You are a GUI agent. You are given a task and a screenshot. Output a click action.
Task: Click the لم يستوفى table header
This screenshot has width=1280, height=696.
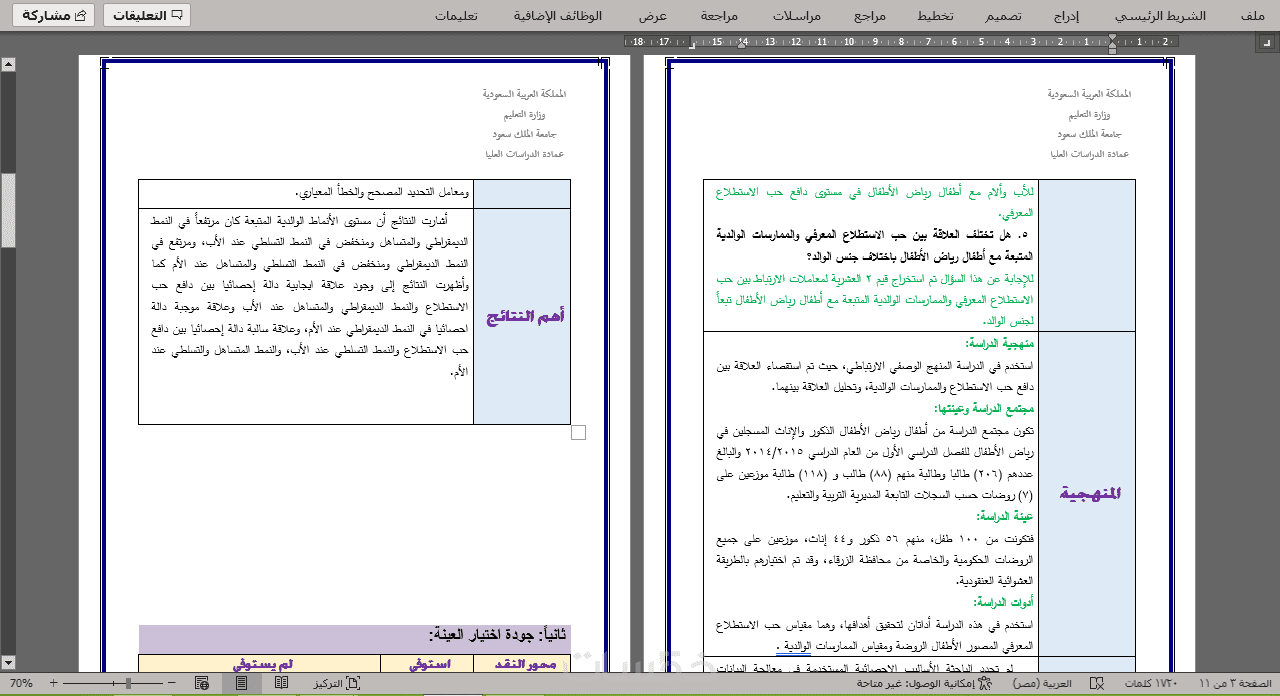click(x=262, y=663)
